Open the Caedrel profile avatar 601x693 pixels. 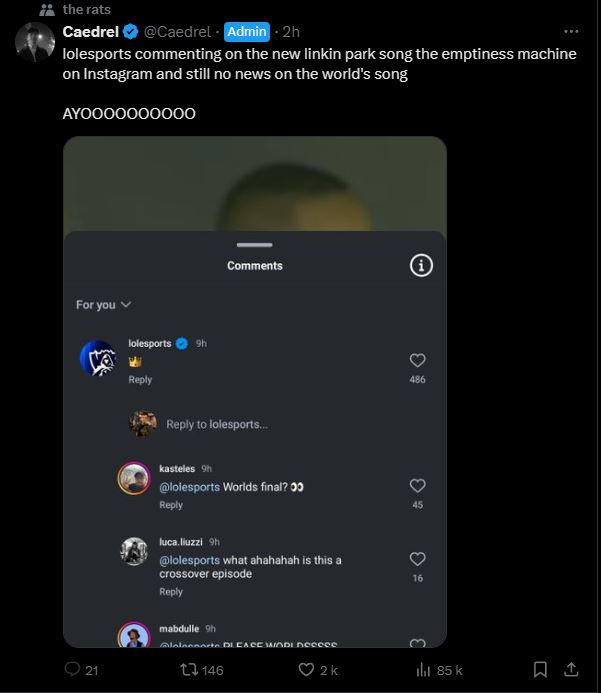coord(36,42)
